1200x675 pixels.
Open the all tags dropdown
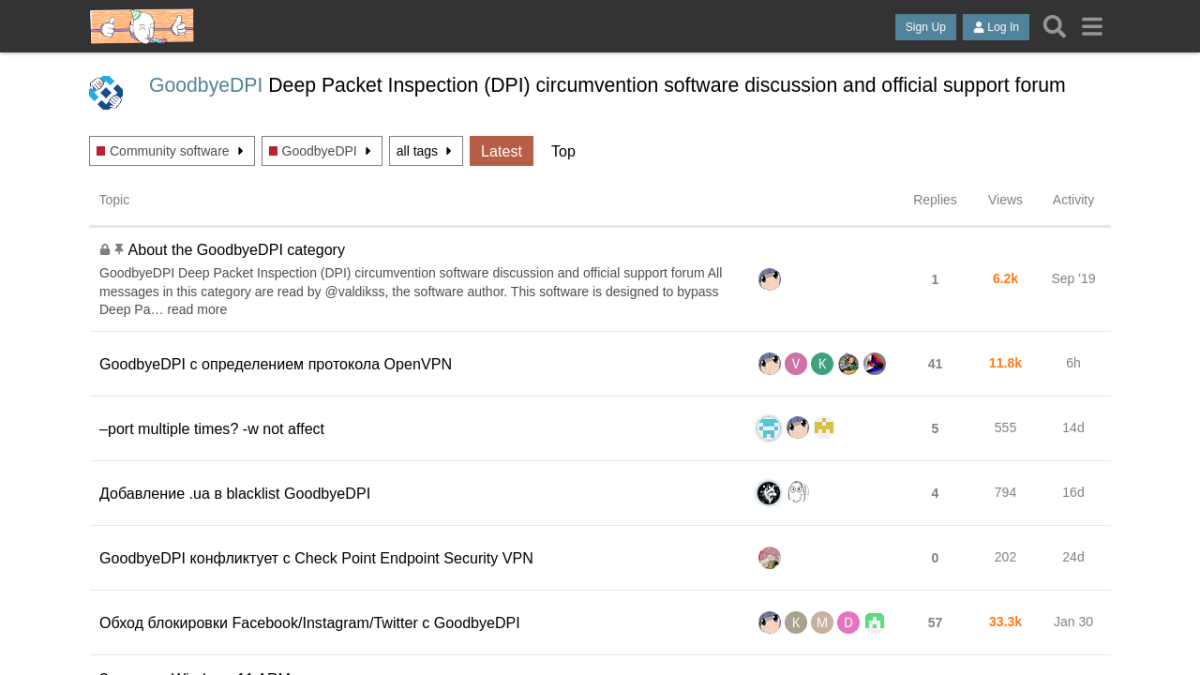pos(426,151)
